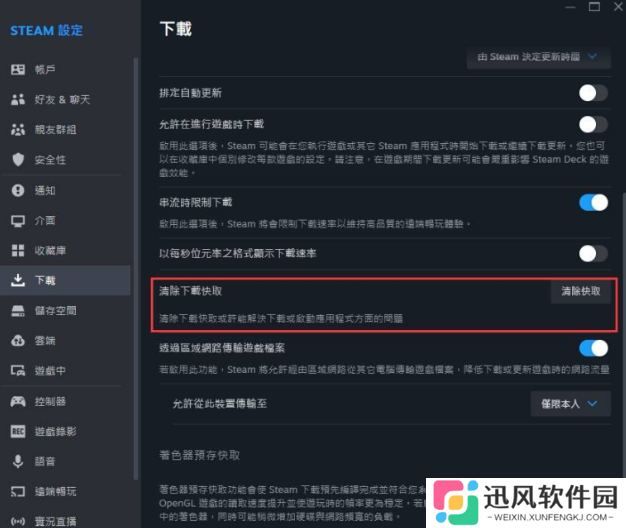Click the 下載 page heading

[x=176, y=29]
